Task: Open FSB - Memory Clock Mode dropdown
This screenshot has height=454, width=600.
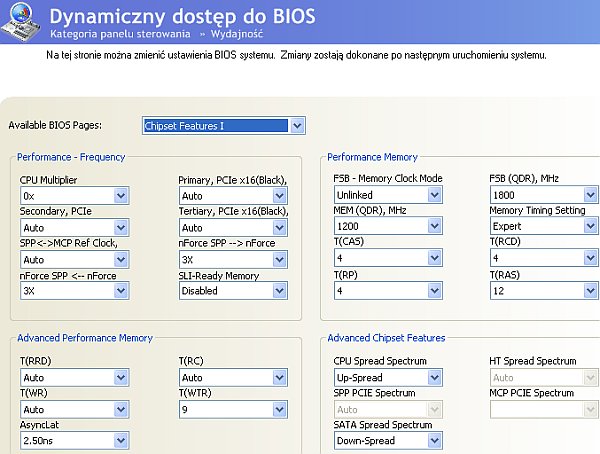Action: click(x=434, y=195)
